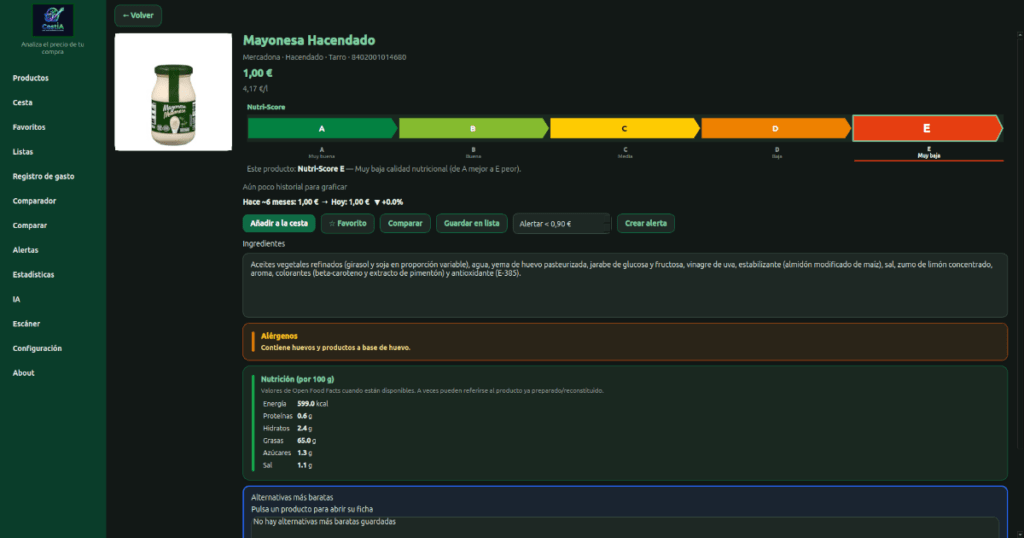Viewport: 1024px width, 538px height.
Task: Select Nutri-Score B light green segment
Action: (473, 129)
